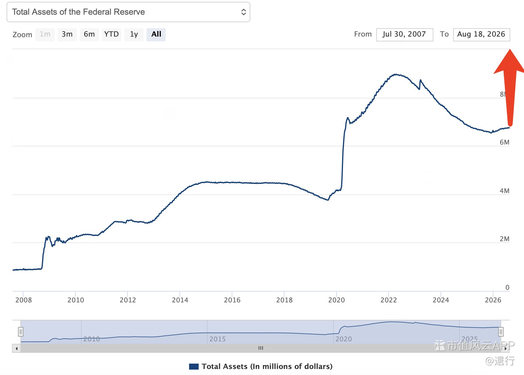Click the 2010 x-axis label
The image size is (524, 375).
76,300
